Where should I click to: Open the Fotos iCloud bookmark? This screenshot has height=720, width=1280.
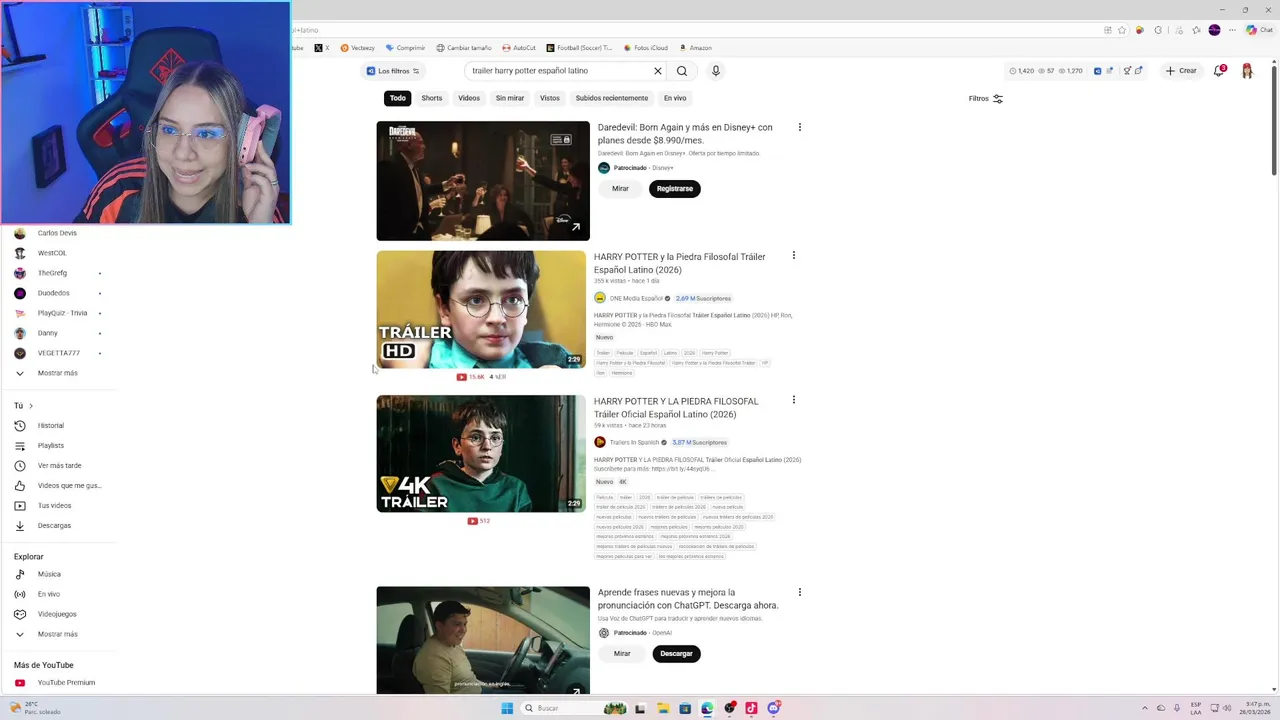(645, 48)
